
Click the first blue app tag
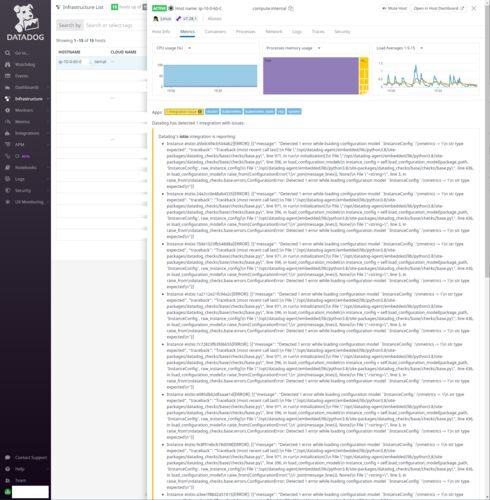[x=212, y=112]
